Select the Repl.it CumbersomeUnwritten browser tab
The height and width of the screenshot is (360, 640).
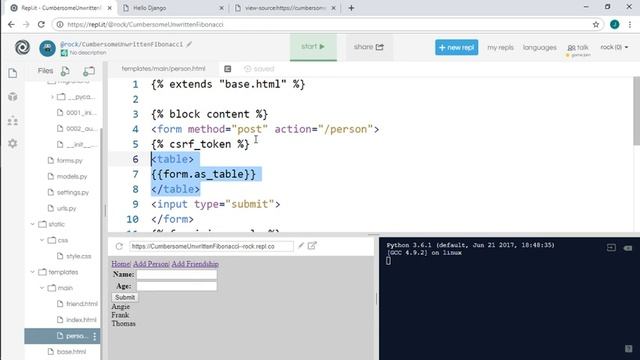pos(60,8)
